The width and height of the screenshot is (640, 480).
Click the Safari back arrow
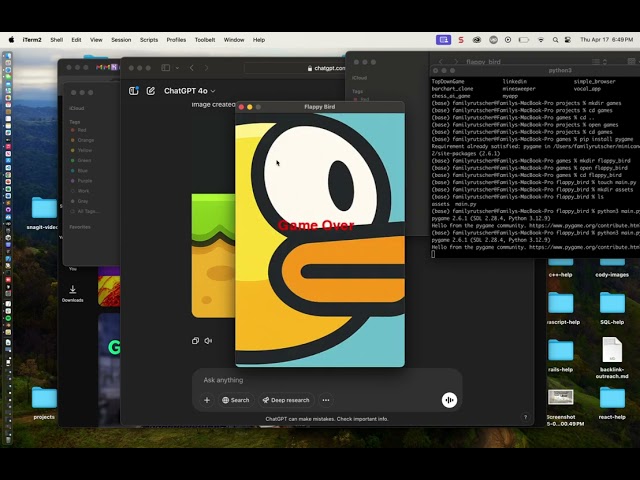[x=192, y=68]
